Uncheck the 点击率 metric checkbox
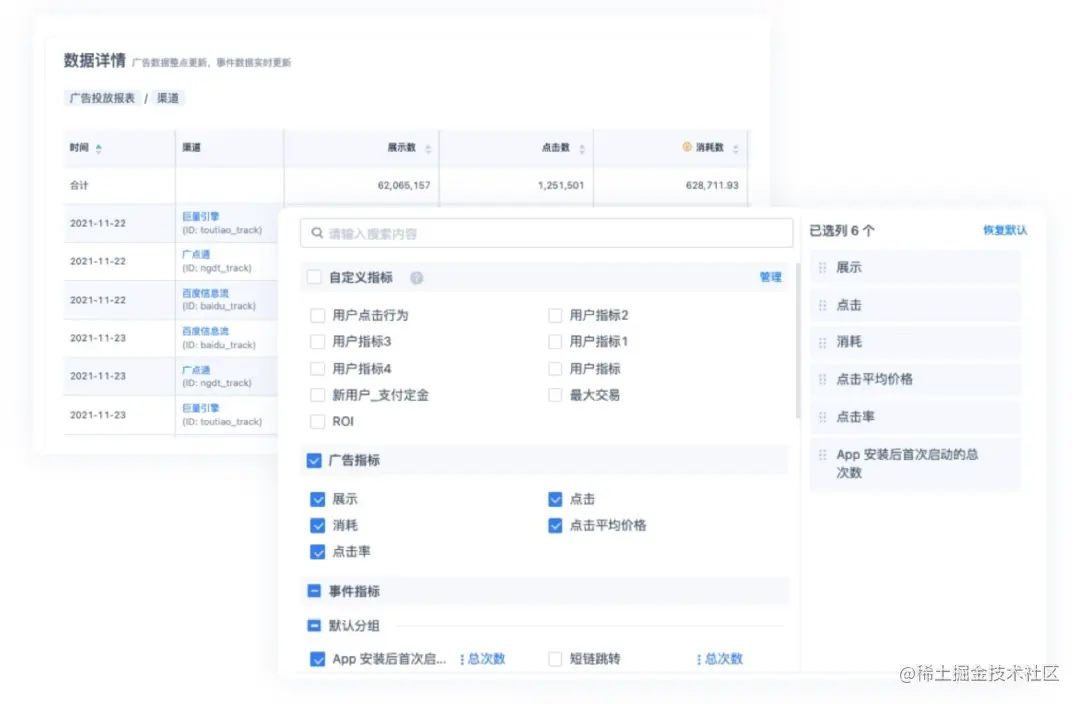This screenshot has width=1080, height=704. tap(318, 552)
